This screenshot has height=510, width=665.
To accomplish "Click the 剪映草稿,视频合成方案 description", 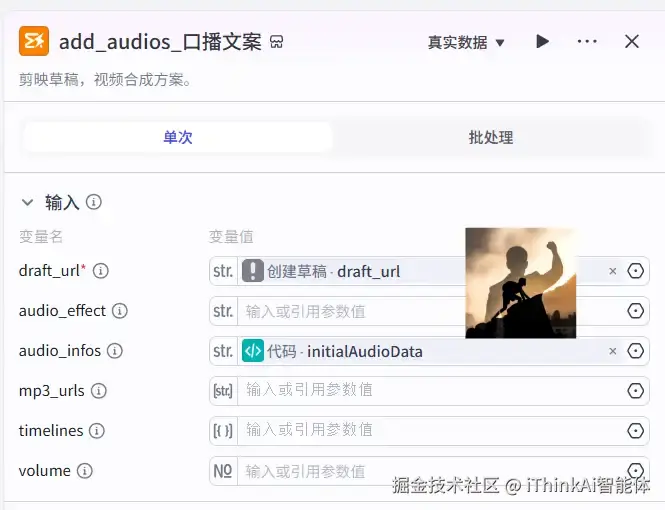I will point(105,79).
